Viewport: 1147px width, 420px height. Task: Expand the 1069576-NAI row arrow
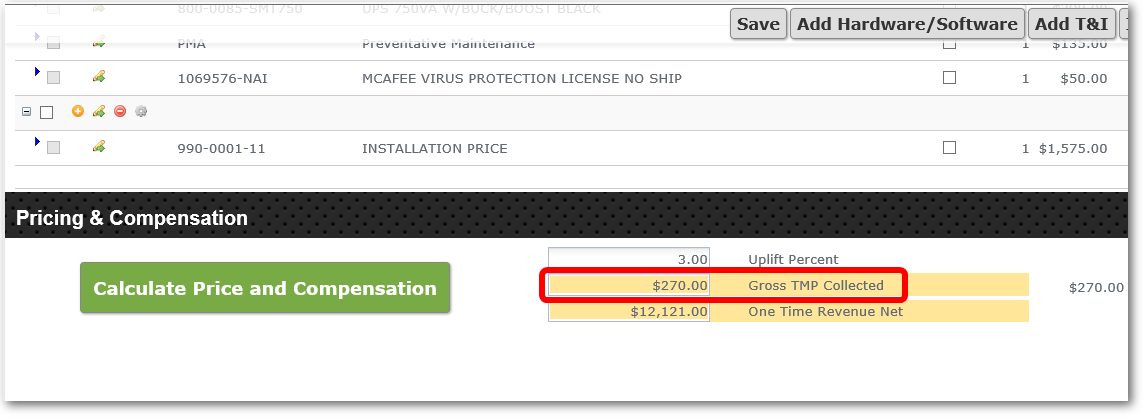(x=37, y=72)
